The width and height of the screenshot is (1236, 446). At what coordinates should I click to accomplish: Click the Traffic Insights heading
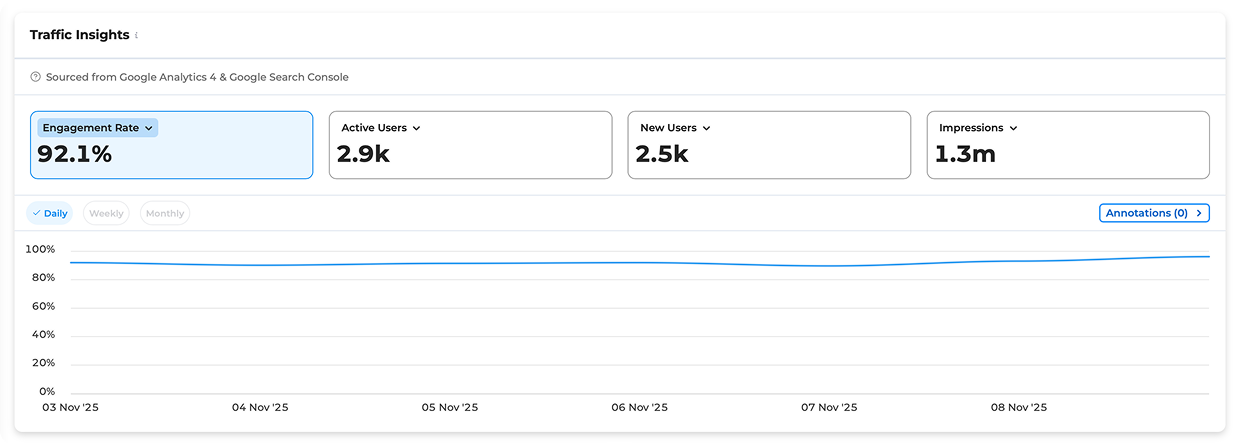click(79, 35)
